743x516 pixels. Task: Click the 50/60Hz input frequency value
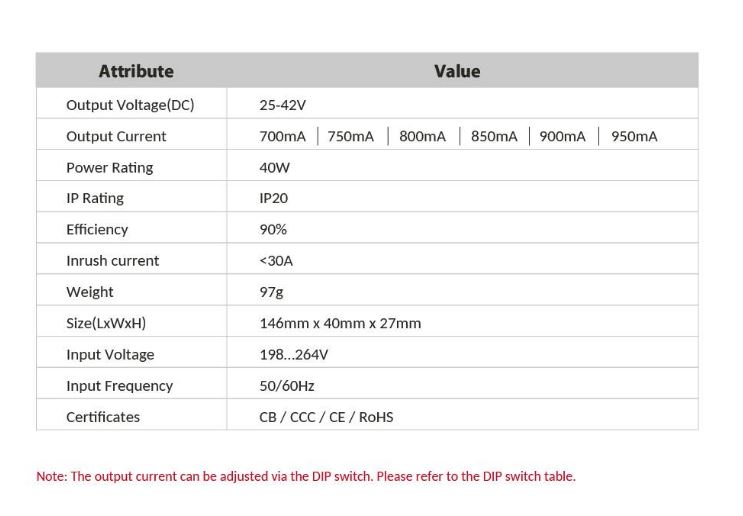click(x=287, y=385)
